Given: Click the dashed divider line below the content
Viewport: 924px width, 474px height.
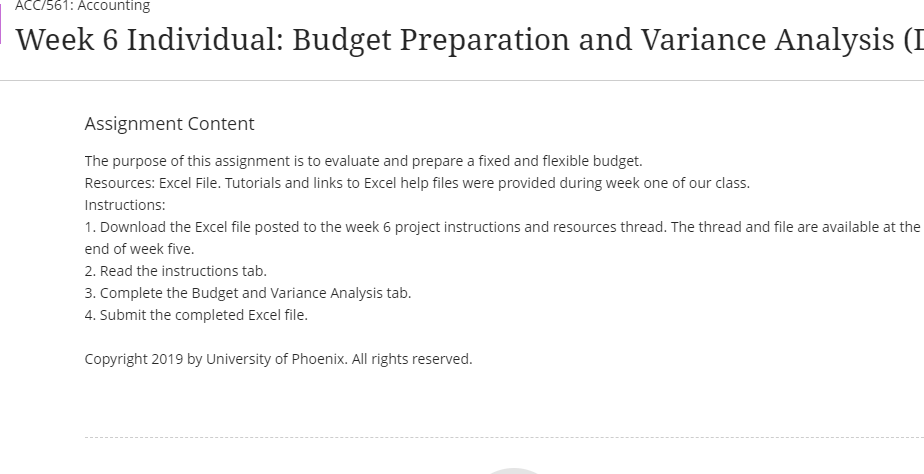Looking at the screenshot, I should [504, 437].
